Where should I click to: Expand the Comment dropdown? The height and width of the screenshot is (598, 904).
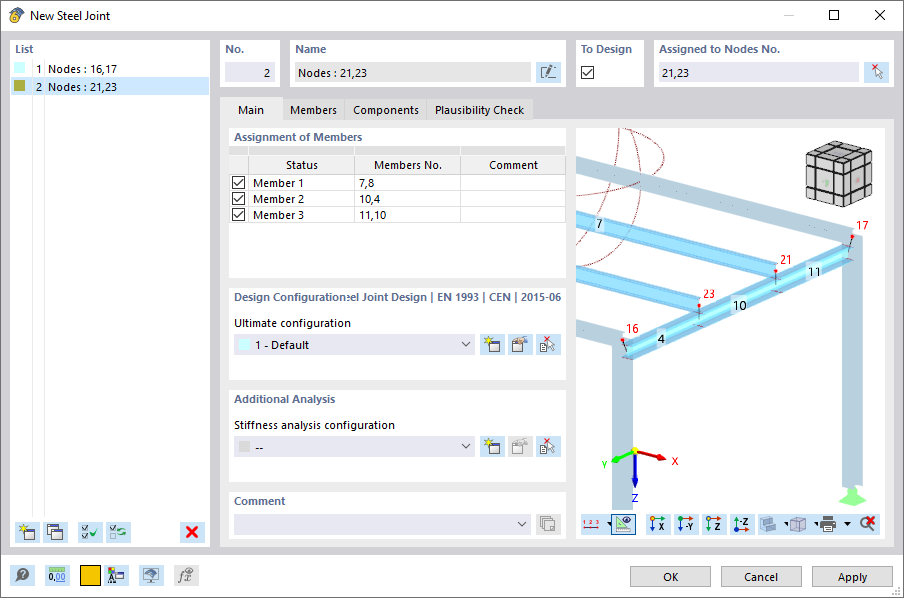pos(522,524)
